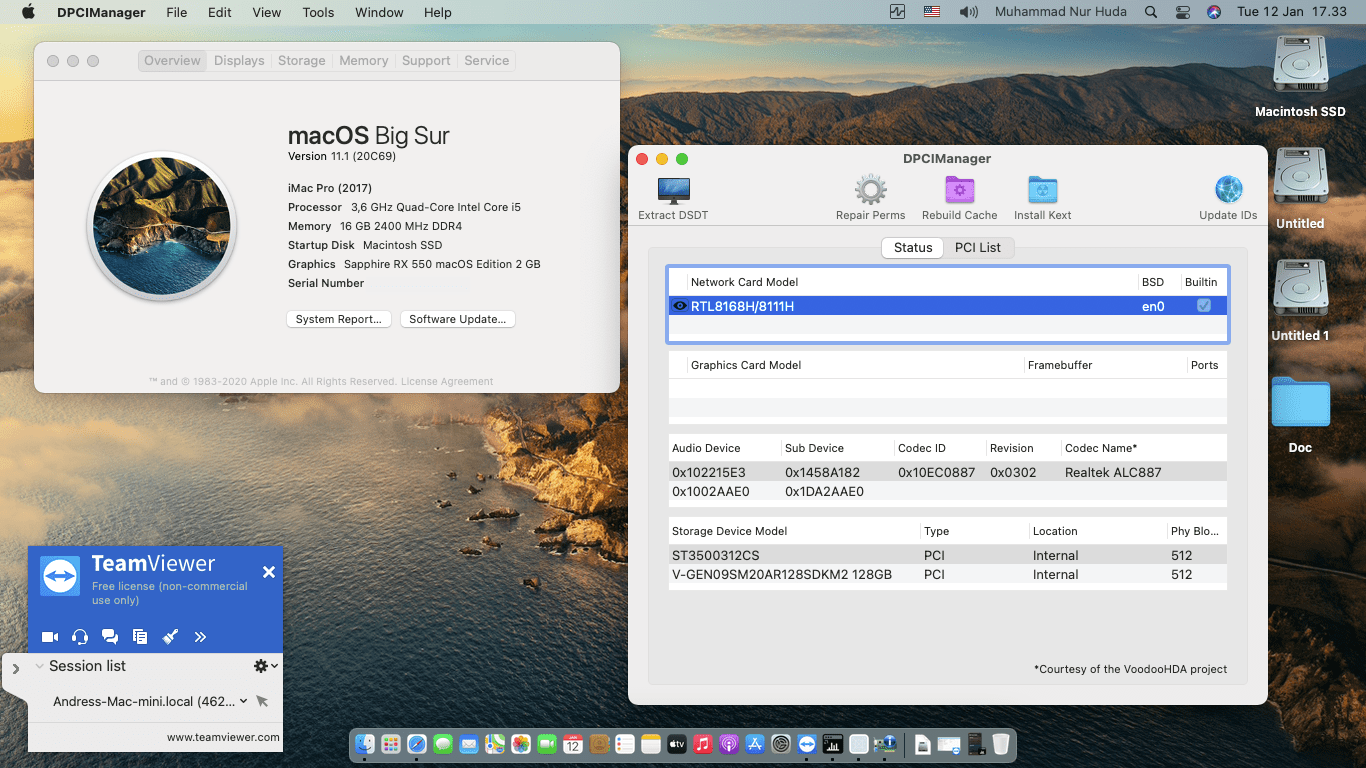Click the Extract DSDT icon
Viewport: 1366px width, 768px height.
pos(672,191)
